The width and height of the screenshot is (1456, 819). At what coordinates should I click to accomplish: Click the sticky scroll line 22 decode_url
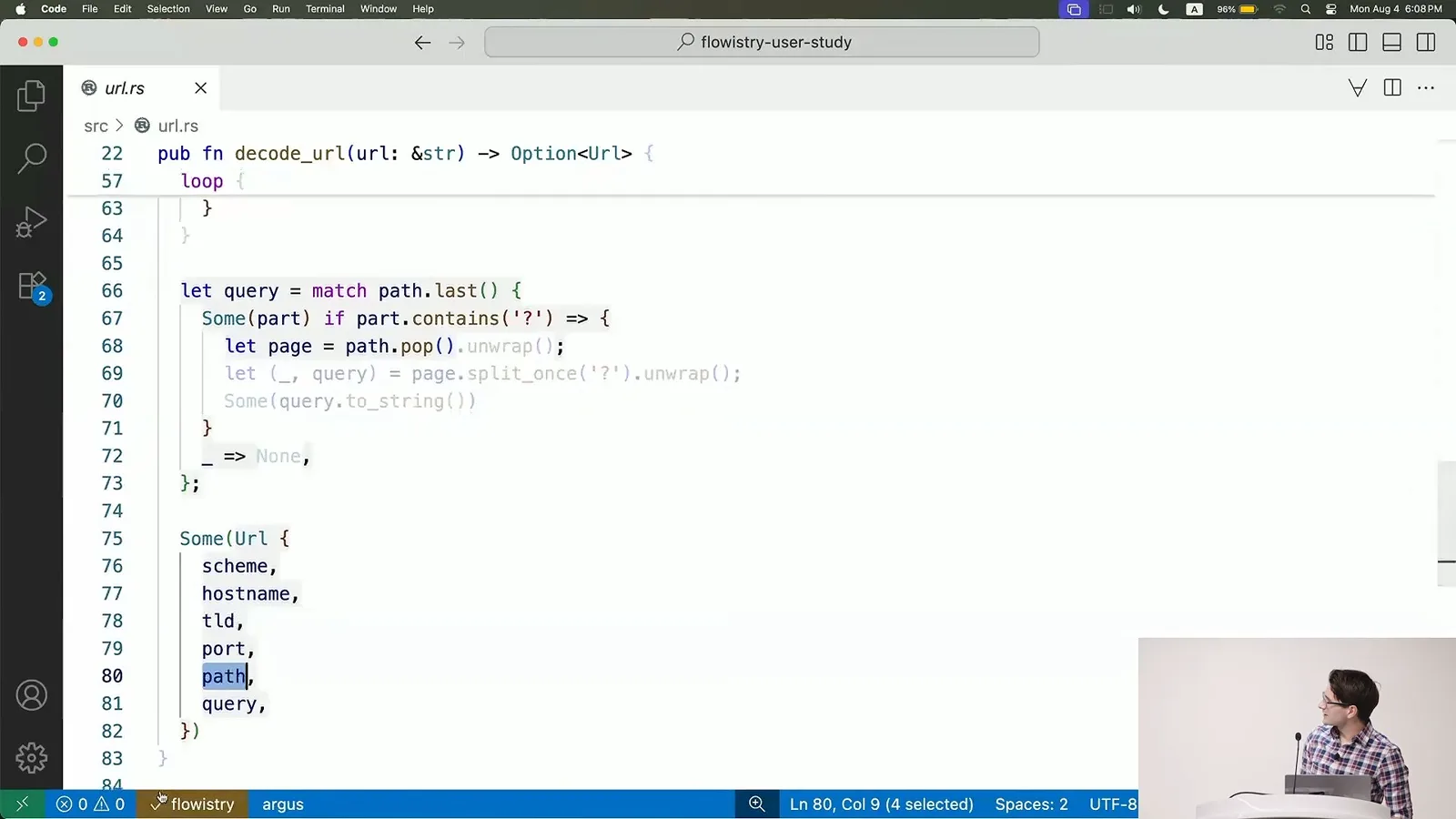click(x=406, y=153)
